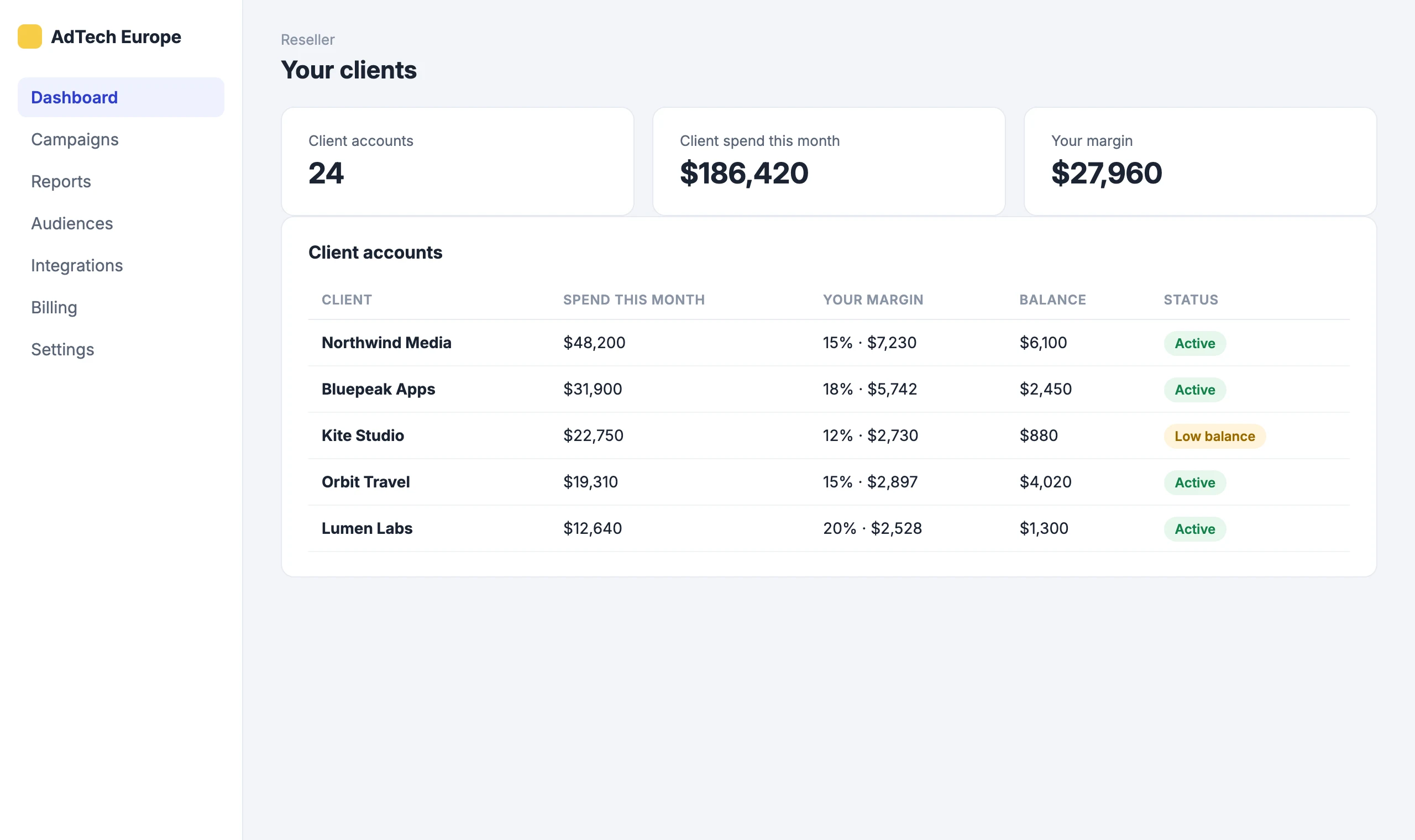Screen dimensions: 1415x840
Task: Click the Reseller breadcrumb label
Action: coord(308,40)
